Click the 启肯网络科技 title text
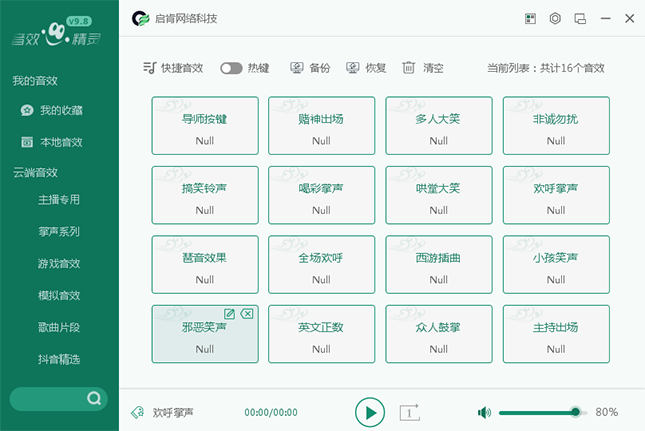 point(186,19)
